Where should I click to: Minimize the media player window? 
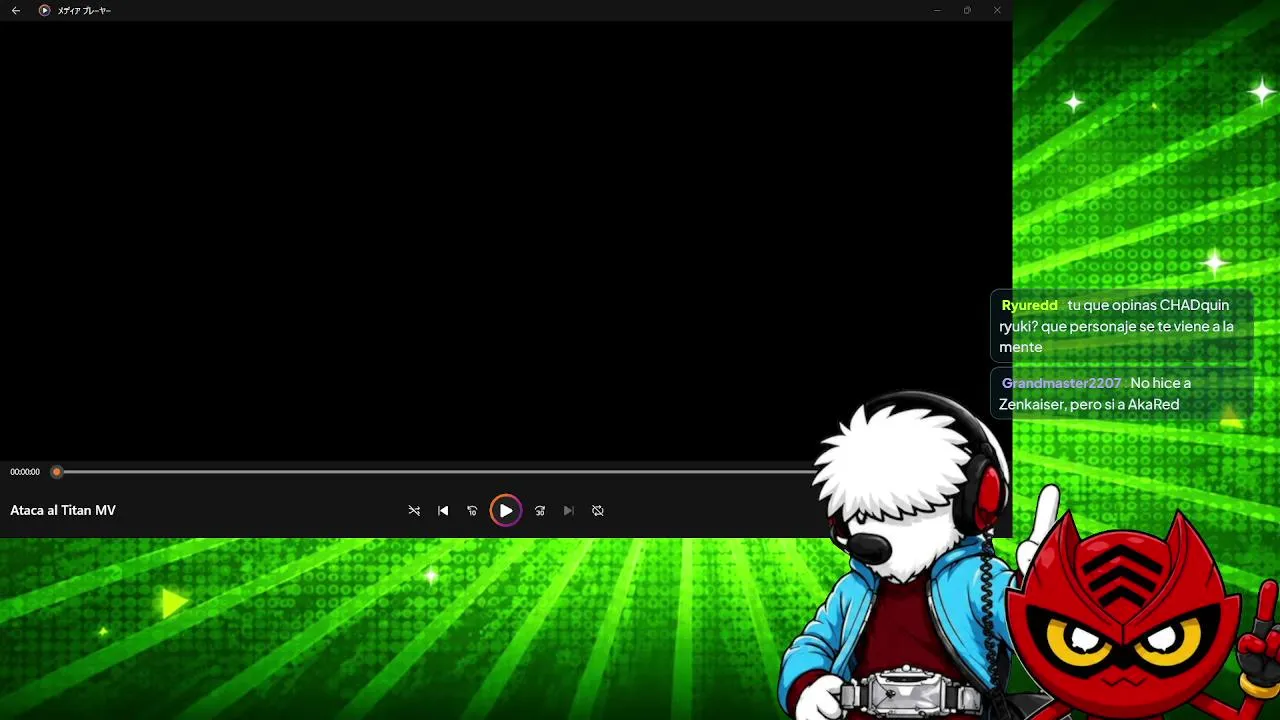click(x=937, y=10)
